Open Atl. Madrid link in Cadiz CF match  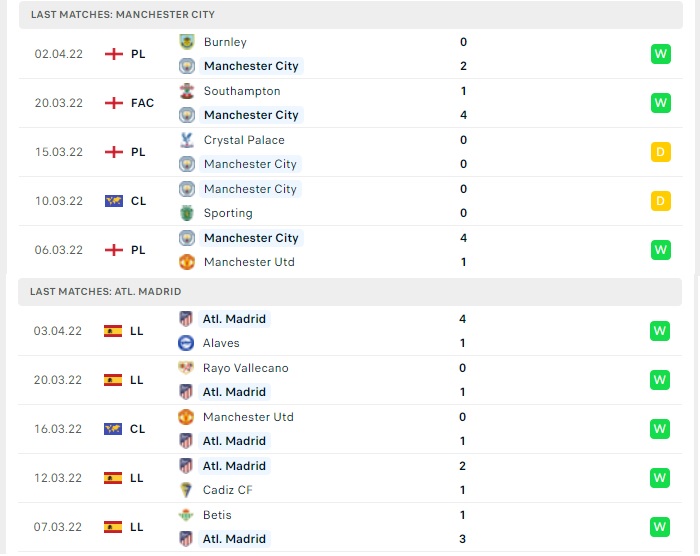(x=234, y=466)
